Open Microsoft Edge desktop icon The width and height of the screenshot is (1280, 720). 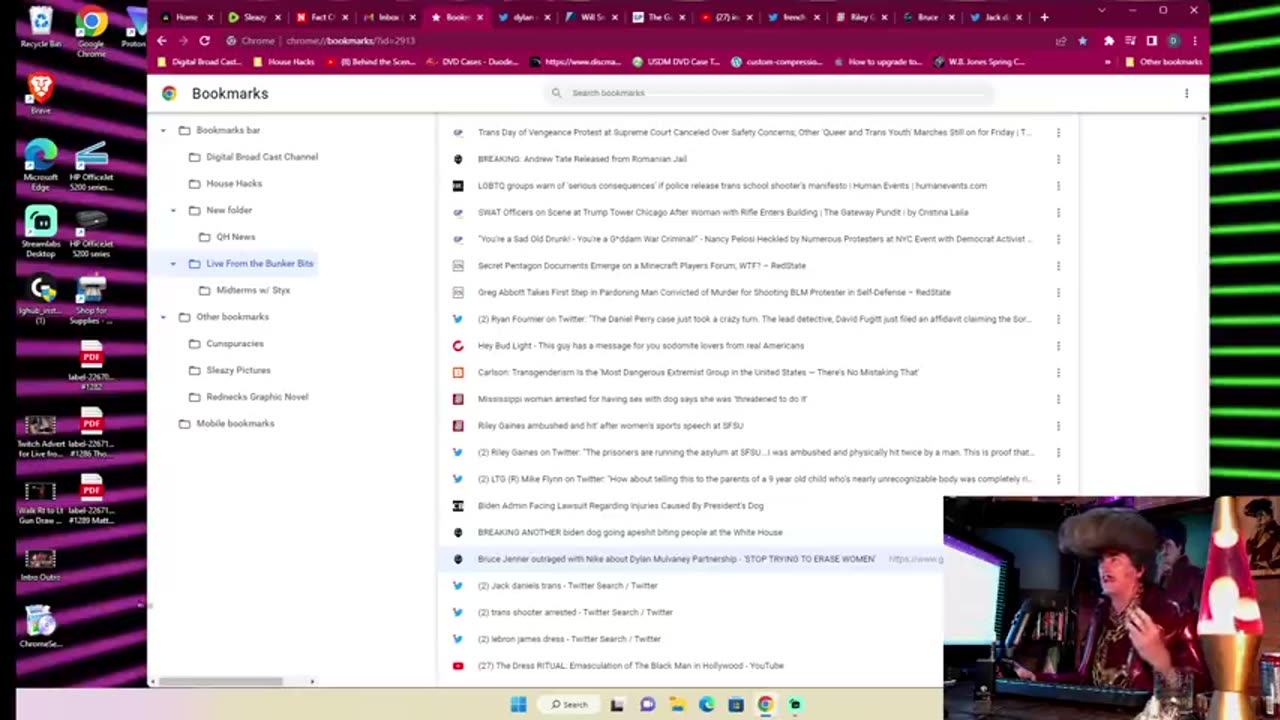coord(40,164)
